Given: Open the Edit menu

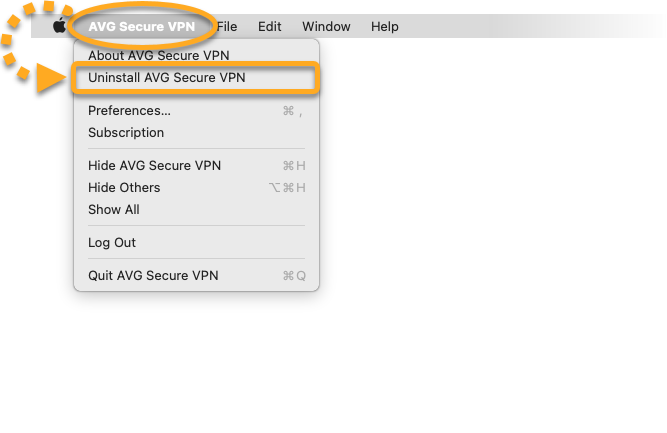Looking at the screenshot, I should pos(269,26).
